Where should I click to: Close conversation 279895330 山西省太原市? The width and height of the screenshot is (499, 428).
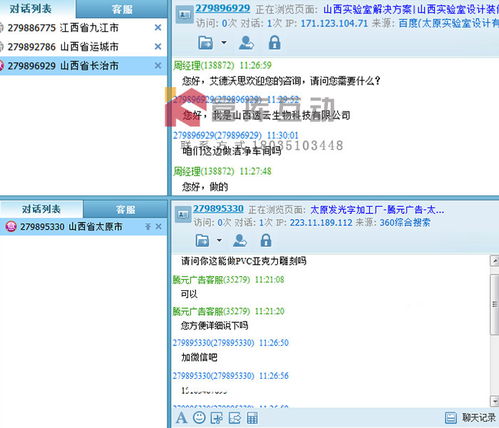159,227
